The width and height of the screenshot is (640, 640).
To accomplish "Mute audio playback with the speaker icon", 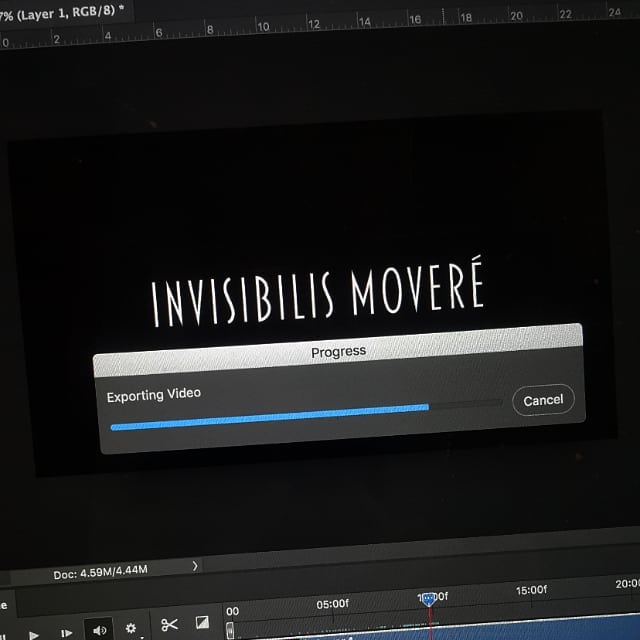I will pyautogui.click(x=99, y=630).
